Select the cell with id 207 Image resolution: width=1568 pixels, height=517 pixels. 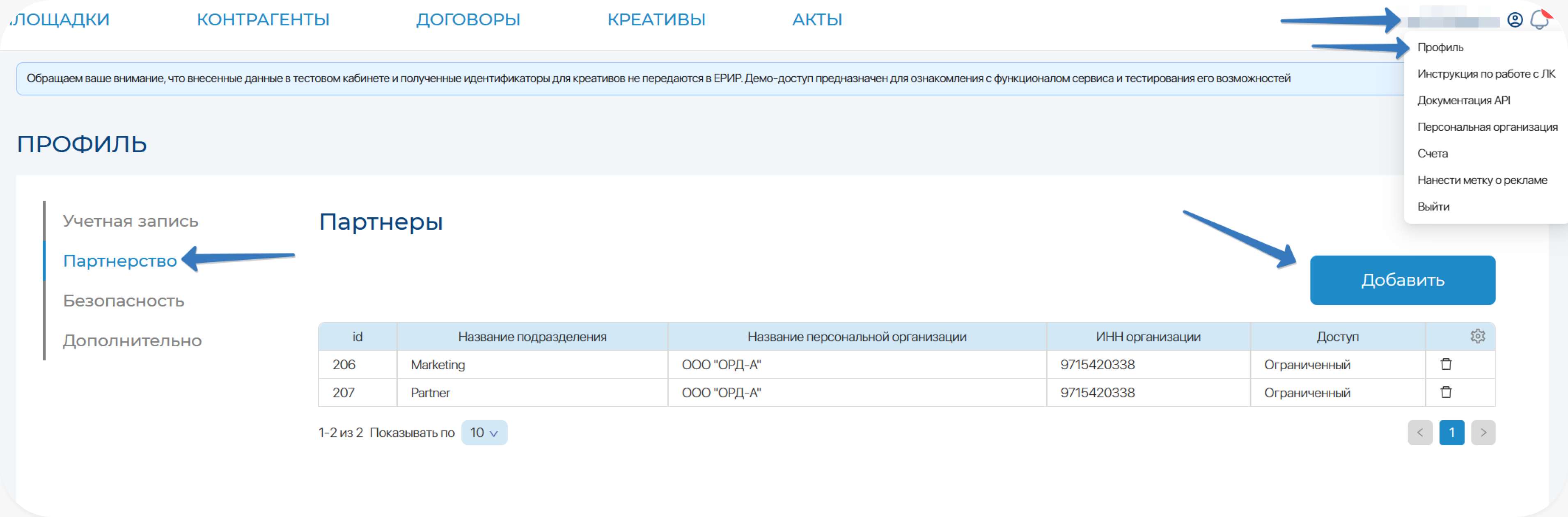tap(357, 392)
